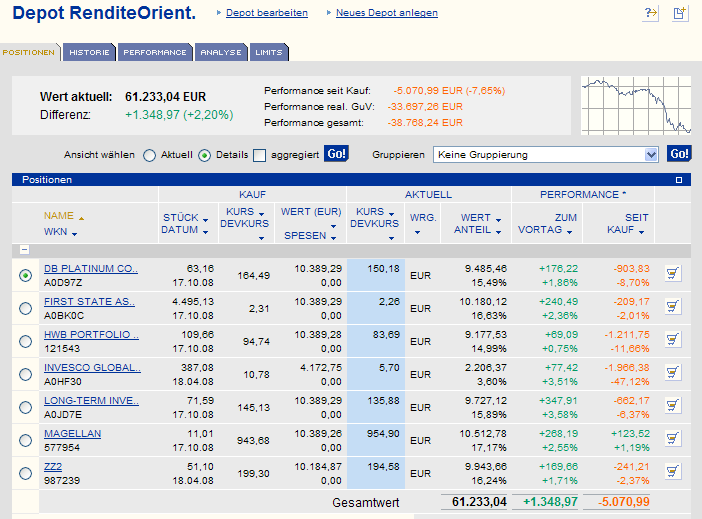Click cart icon for HWB PORTFOLIO row
This screenshot has height=519, width=702.
pos(672,340)
